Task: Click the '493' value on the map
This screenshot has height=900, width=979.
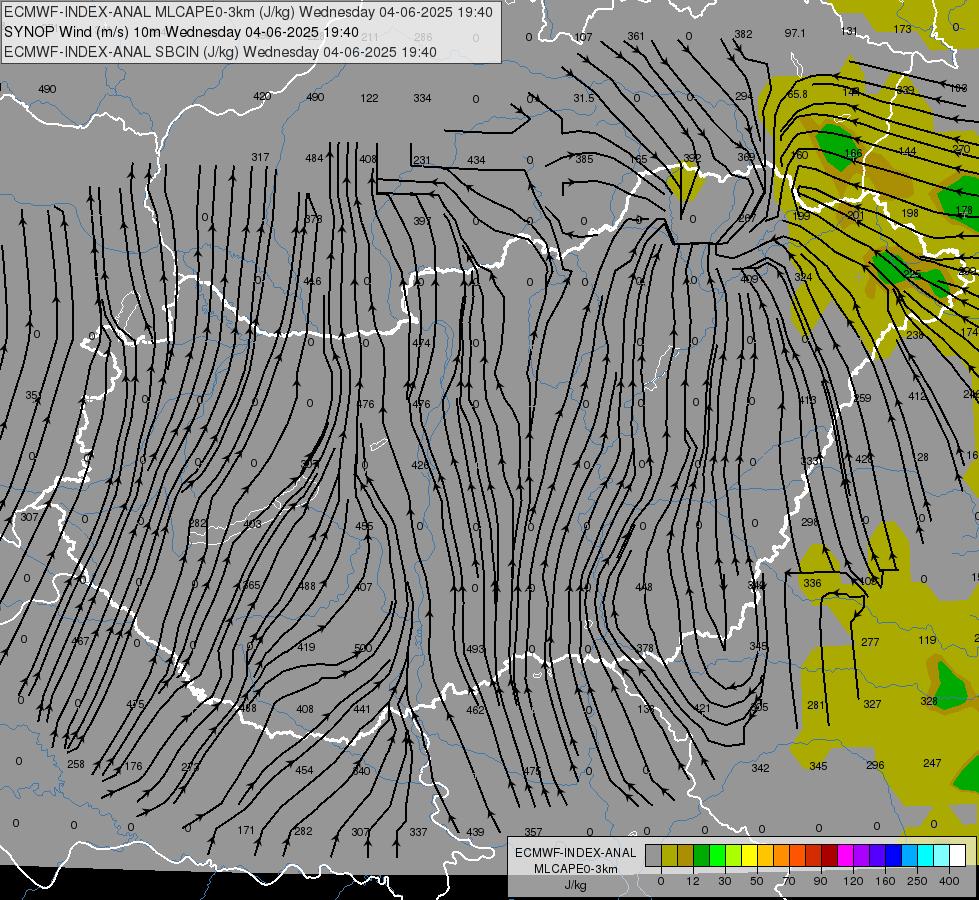Action: 475,649
